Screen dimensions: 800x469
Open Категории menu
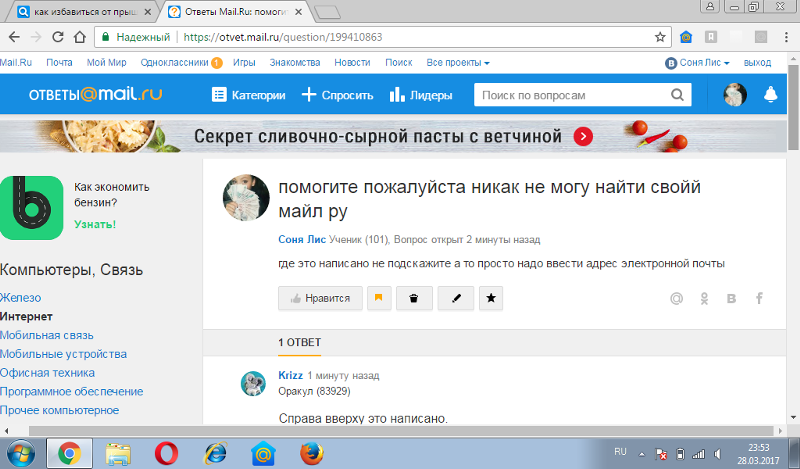click(248, 95)
